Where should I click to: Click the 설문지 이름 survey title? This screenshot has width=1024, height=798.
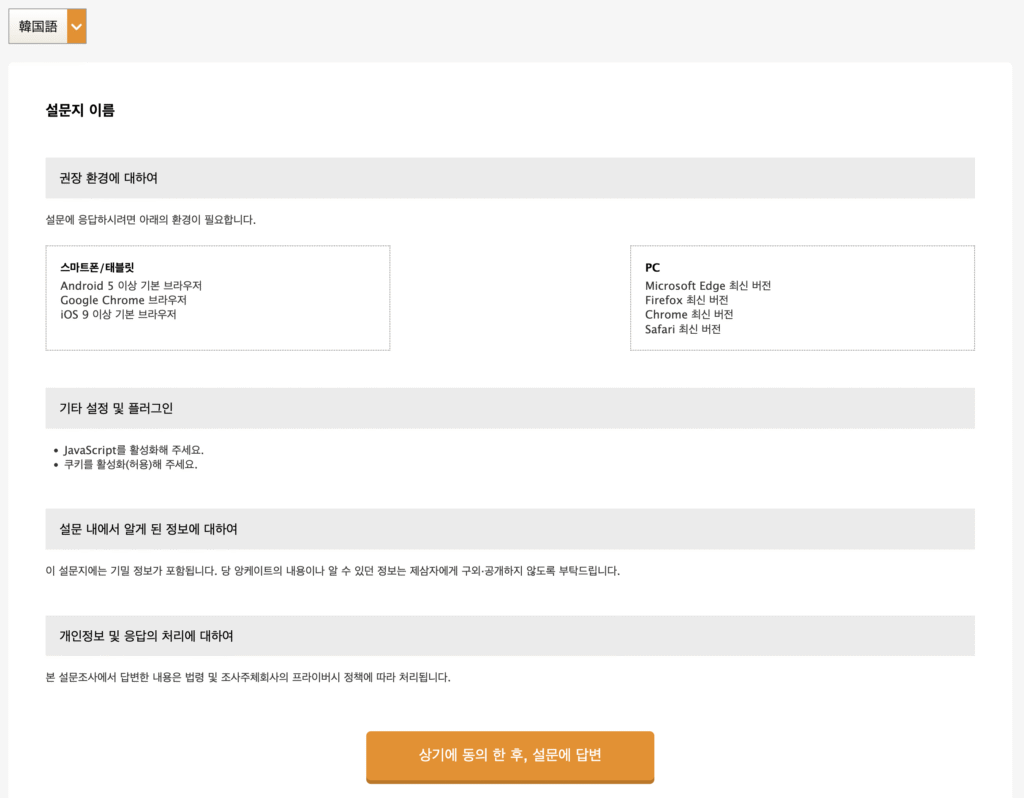point(80,111)
